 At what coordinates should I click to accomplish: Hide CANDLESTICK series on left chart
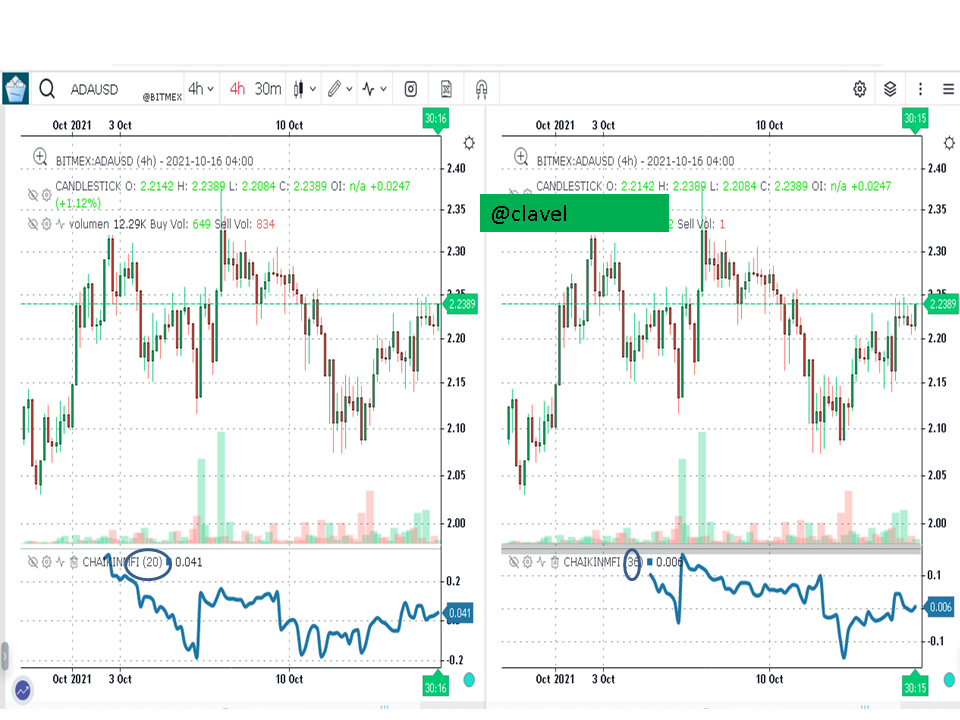33,195
